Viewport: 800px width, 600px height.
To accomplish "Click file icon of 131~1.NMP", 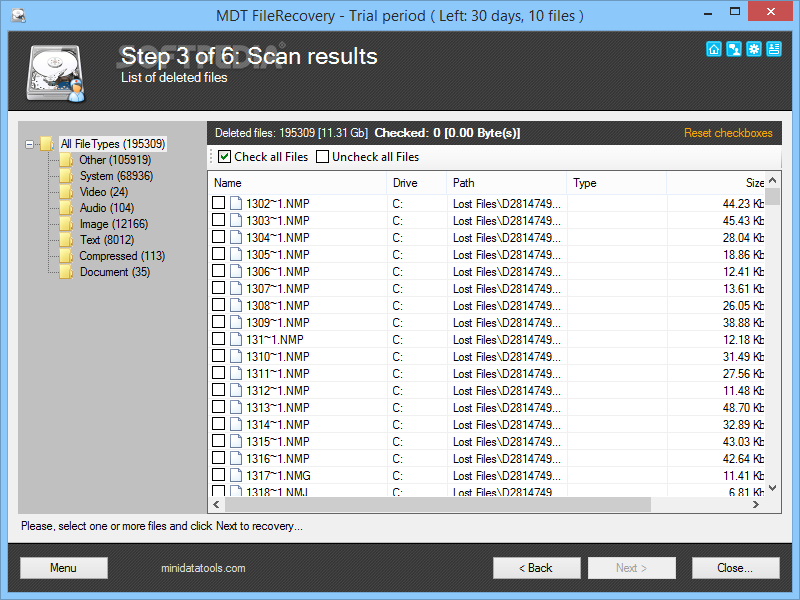I will [x=236, y=339].
